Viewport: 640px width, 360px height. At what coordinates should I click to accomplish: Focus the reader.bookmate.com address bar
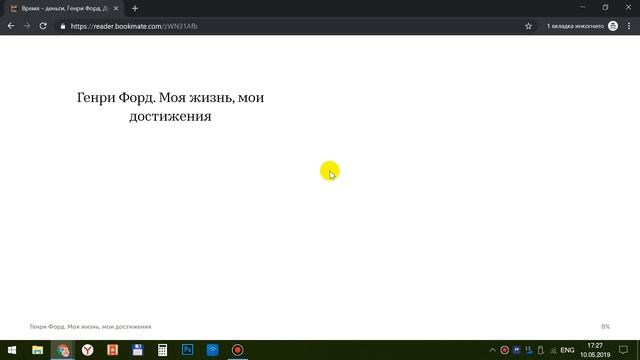[294, 26]
